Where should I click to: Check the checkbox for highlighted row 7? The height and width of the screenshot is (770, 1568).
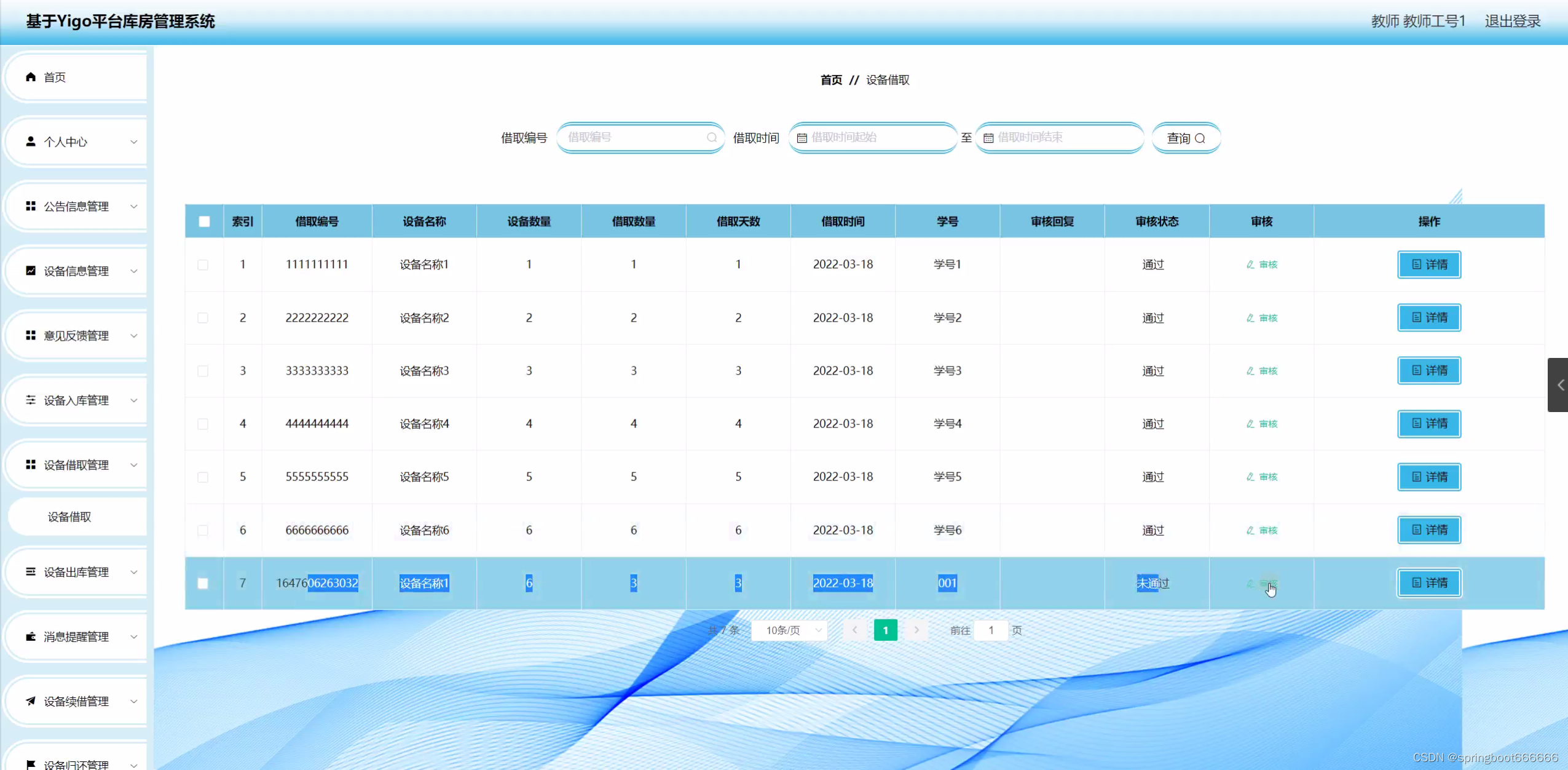(x=203, y=583)
